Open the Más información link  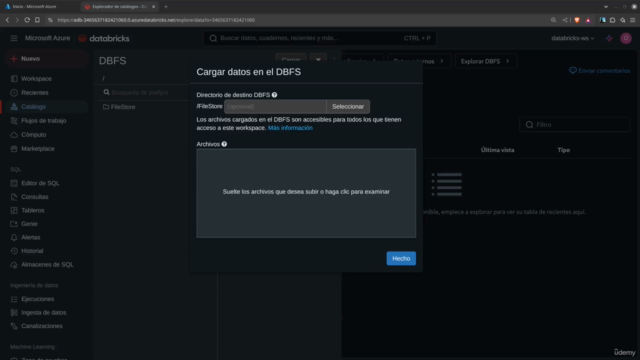tap(290, 128)
